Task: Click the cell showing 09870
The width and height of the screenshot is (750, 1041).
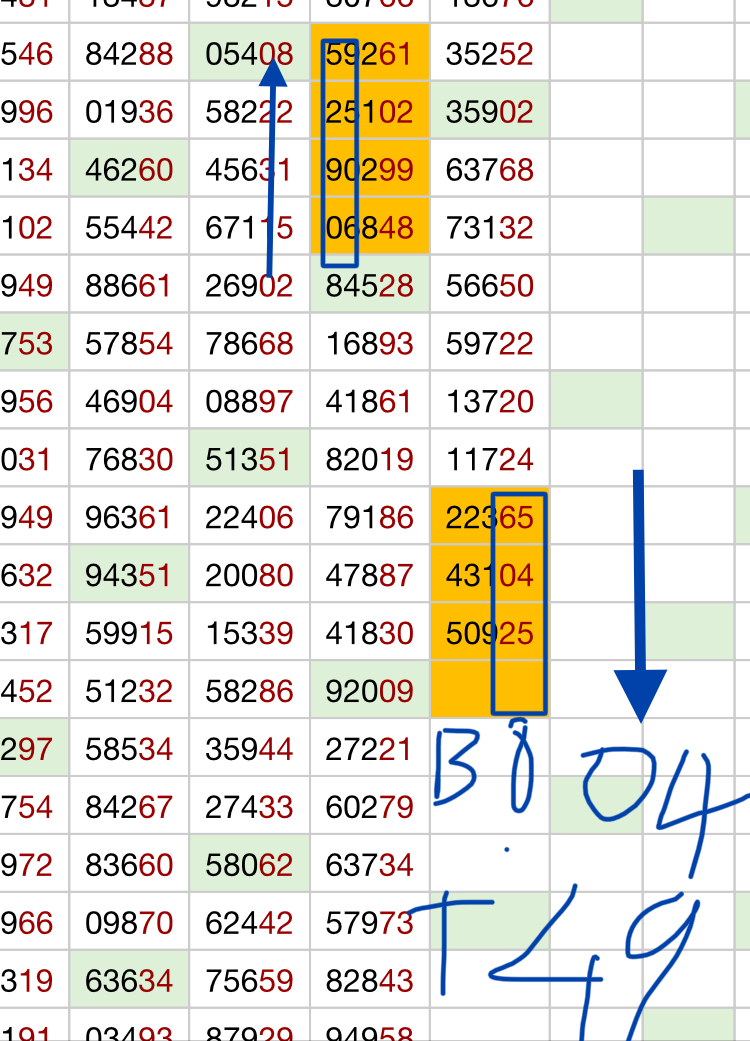Action: (x=129, y=921)
